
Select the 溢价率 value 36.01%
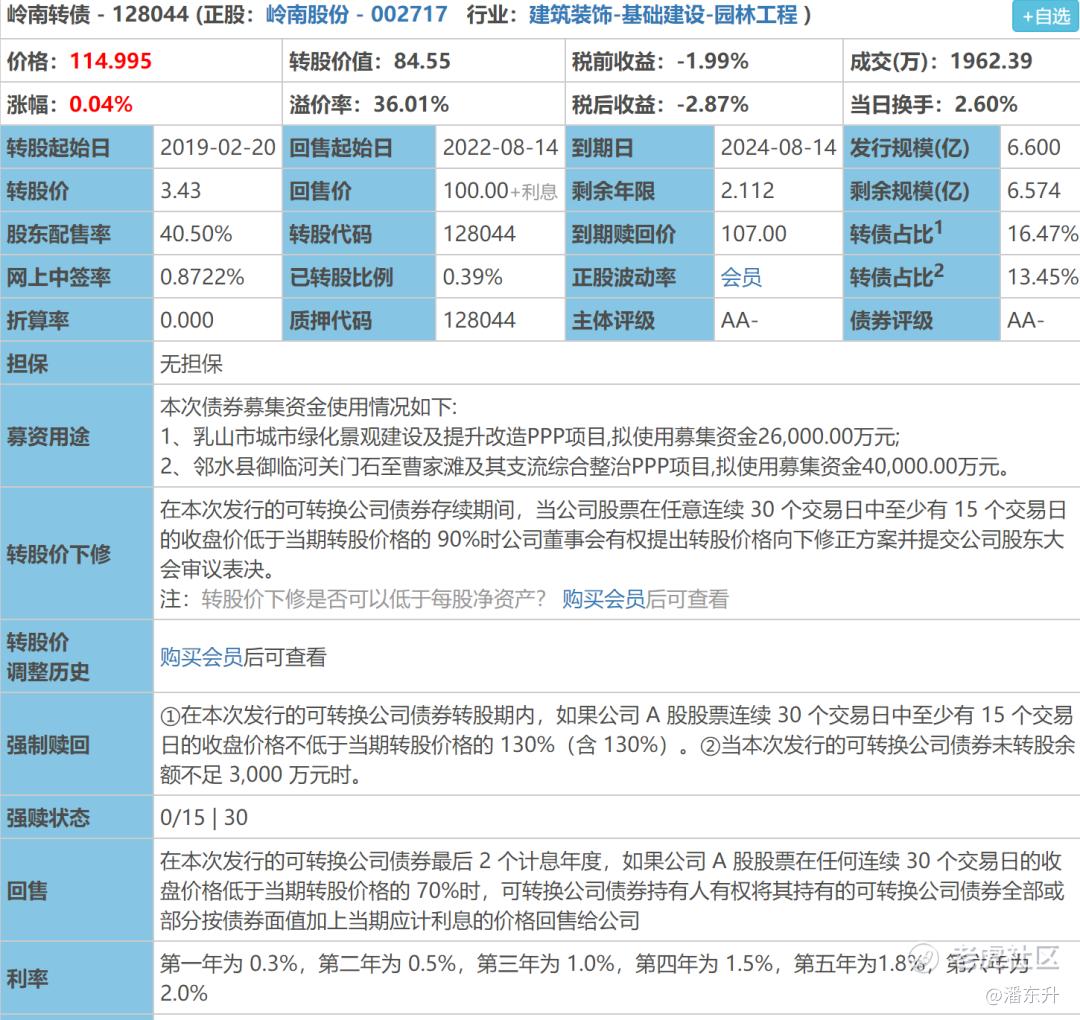411,104
